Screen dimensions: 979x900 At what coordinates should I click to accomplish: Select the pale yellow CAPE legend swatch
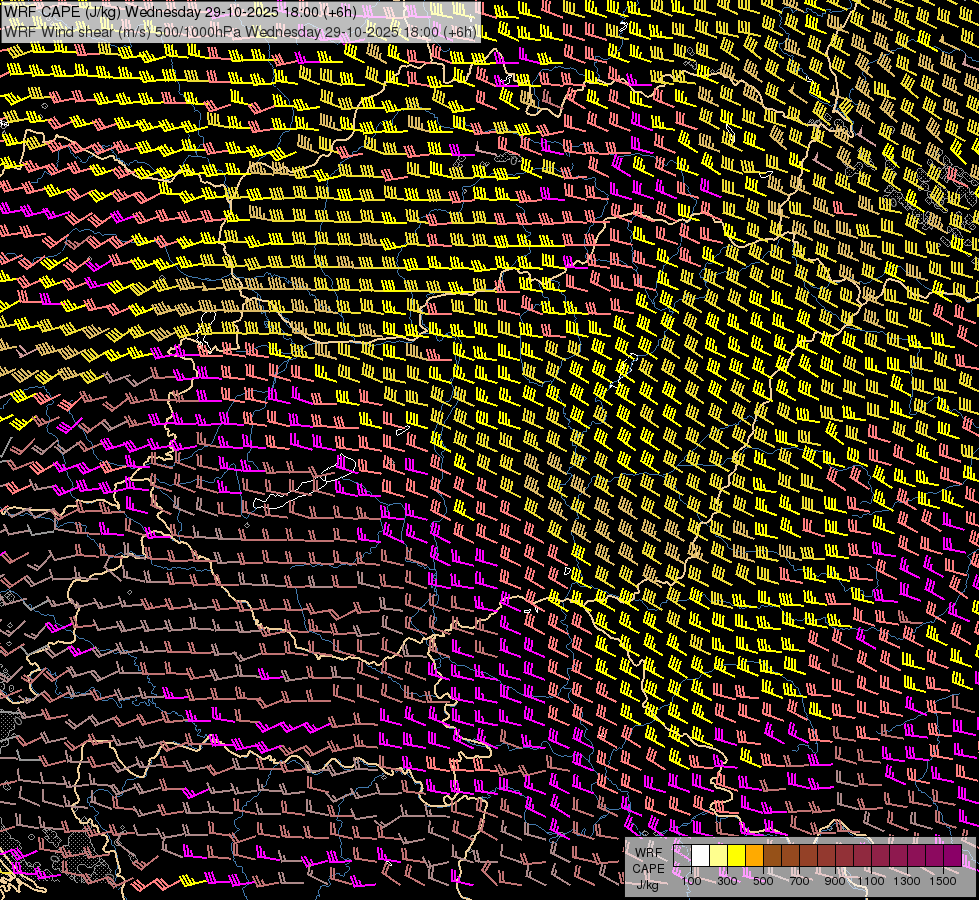[x=719, y=856]
